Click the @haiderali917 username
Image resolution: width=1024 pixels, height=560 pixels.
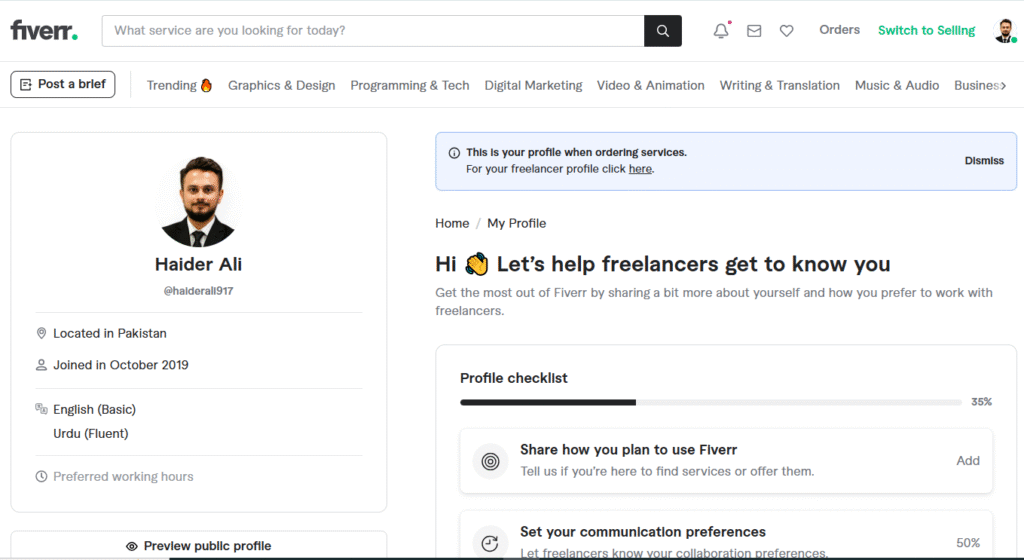[x=199, y=291]
